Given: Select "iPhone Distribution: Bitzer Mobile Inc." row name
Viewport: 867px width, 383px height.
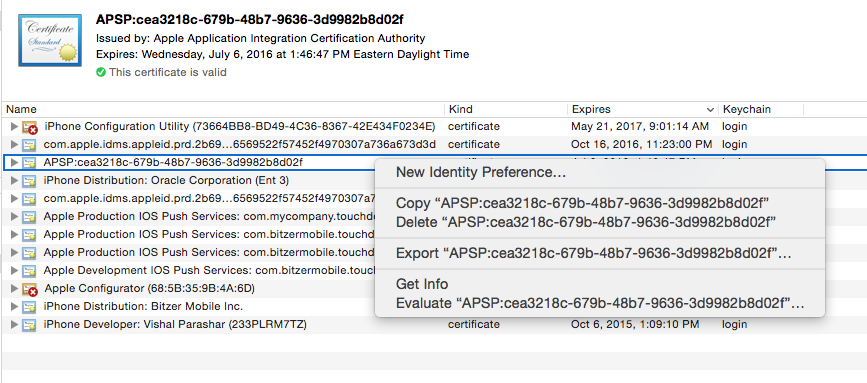Looking at the screenshot, I should [x=143, y=306].
